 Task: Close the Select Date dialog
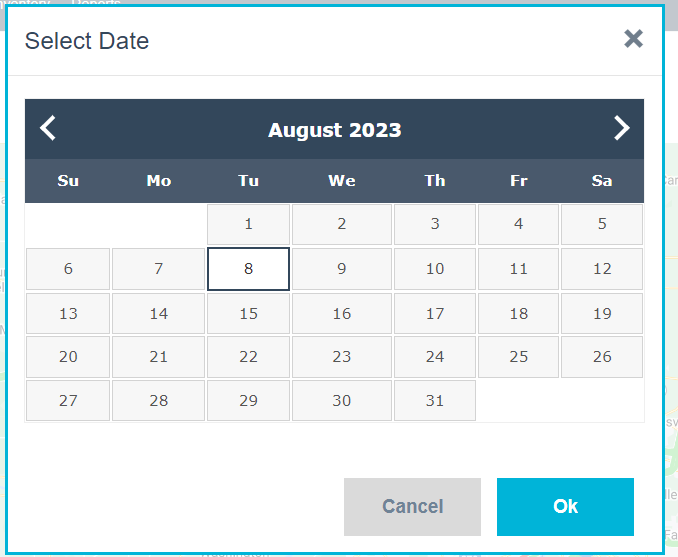(x=633, y=39)
